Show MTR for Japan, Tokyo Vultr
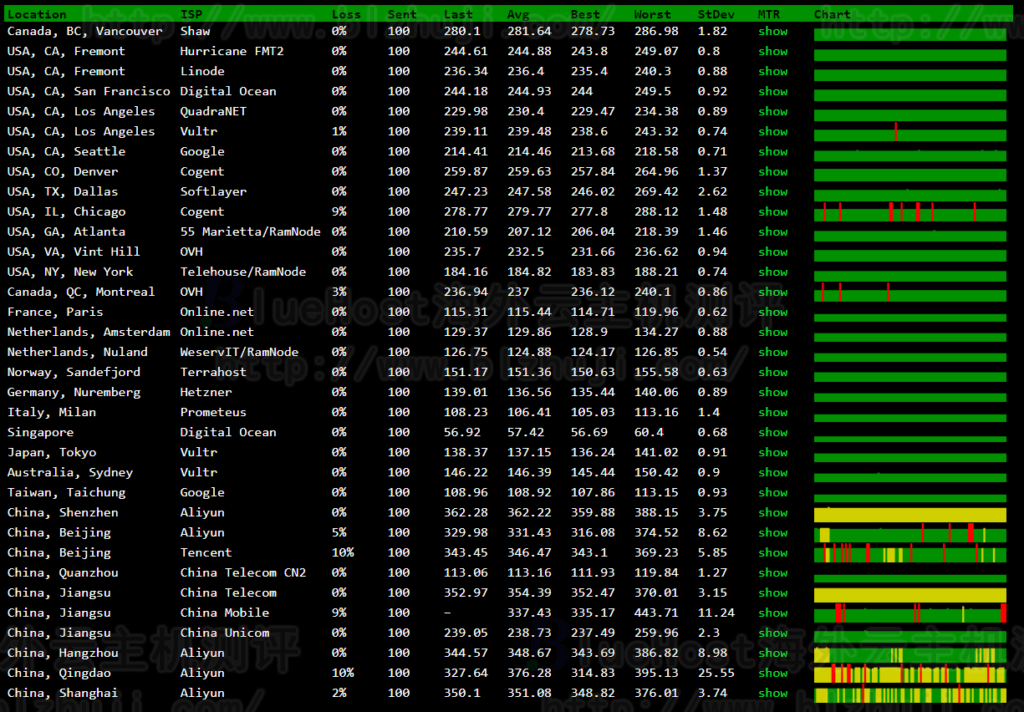This screenshot has height=712, width=1024. point(773,452)
